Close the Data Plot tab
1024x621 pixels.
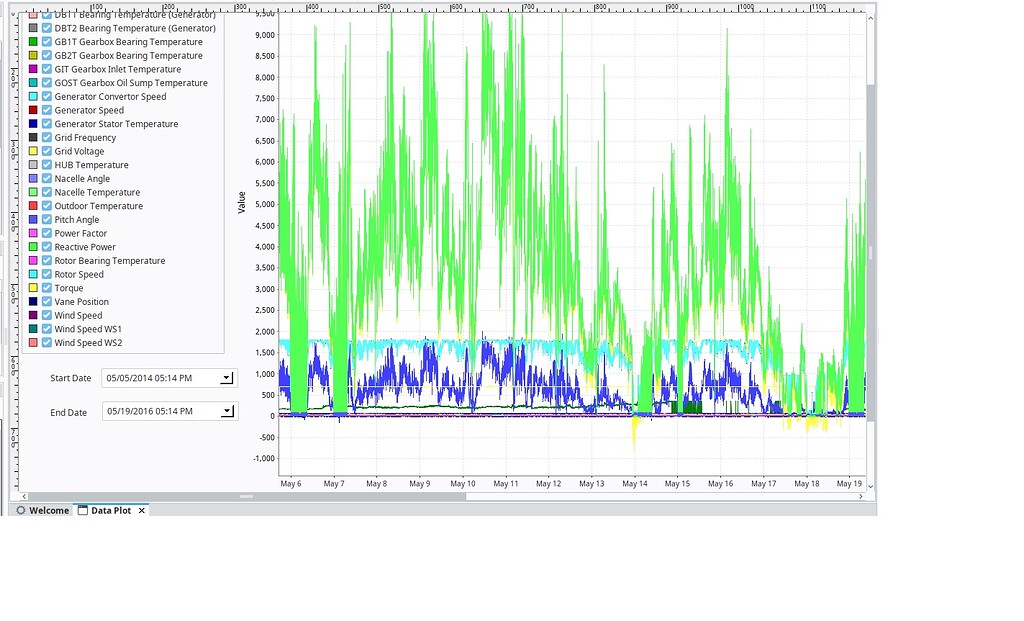point(141,510)
